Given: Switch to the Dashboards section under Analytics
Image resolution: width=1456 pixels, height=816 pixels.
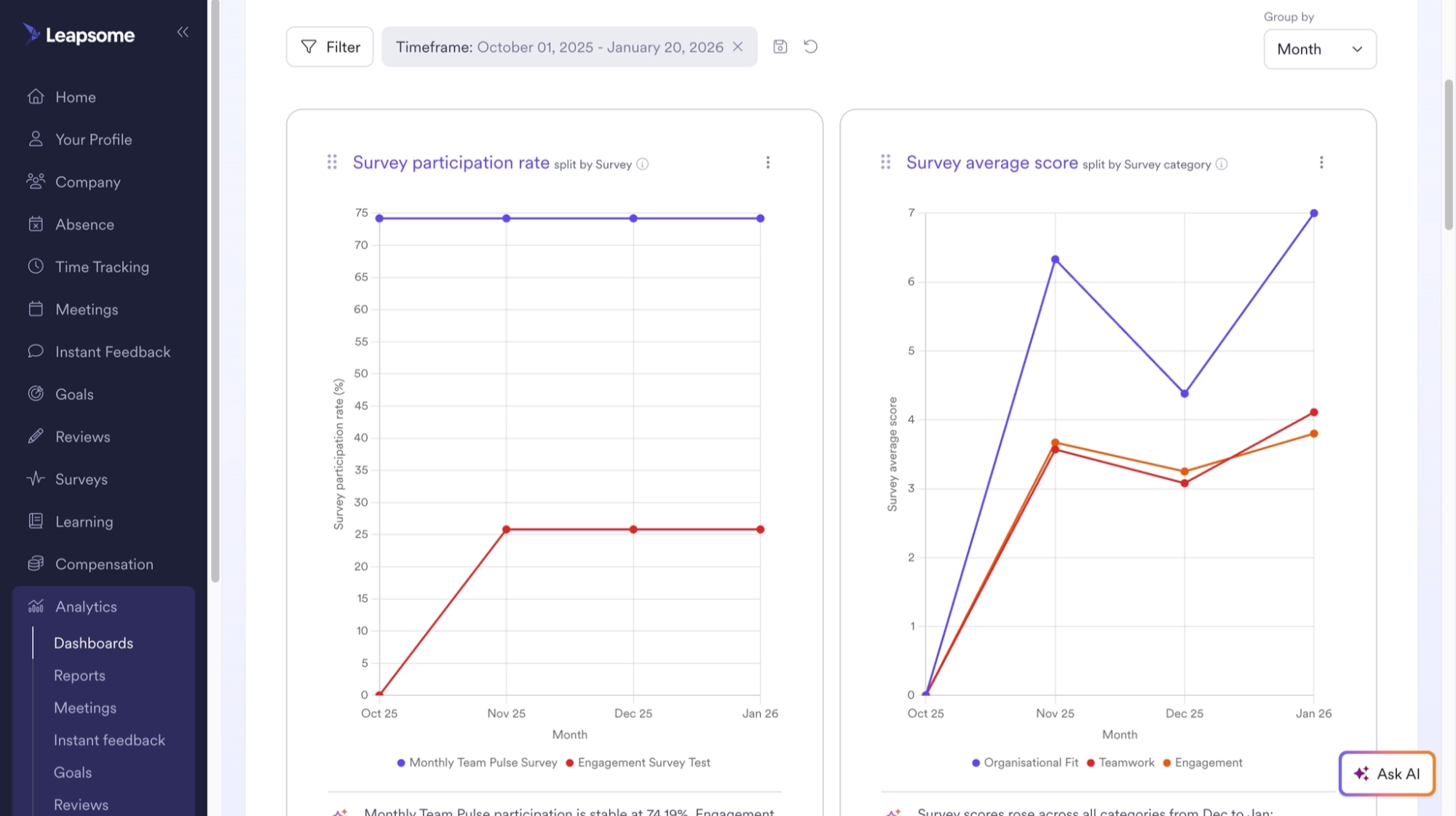Looking at the screenshot, I should pyautogui.click(x=93, y=643).
